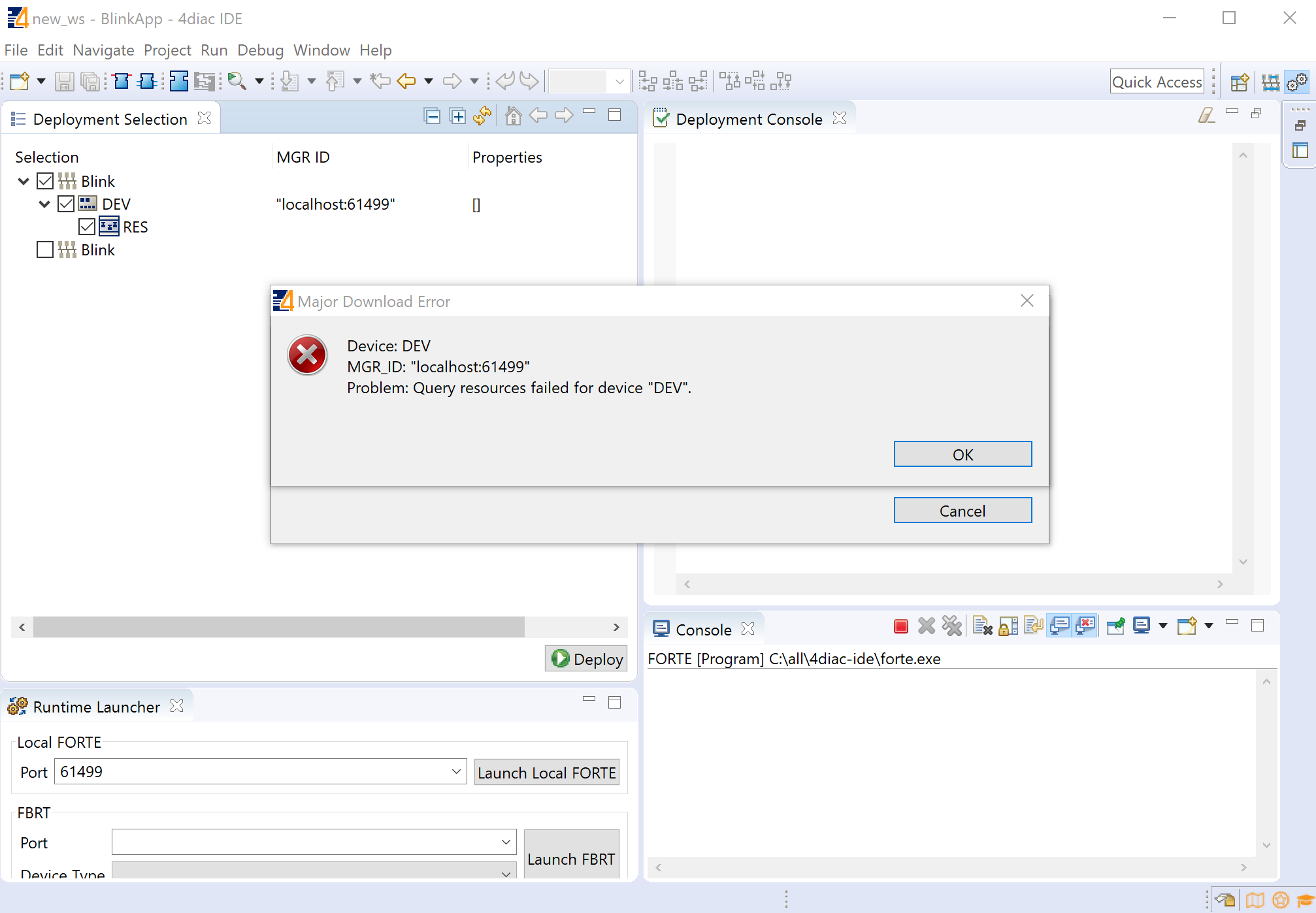Viewport: 1316px width, 913px height.
Task: Collapse the first Blink tree node
Action: tap(24, 181)
